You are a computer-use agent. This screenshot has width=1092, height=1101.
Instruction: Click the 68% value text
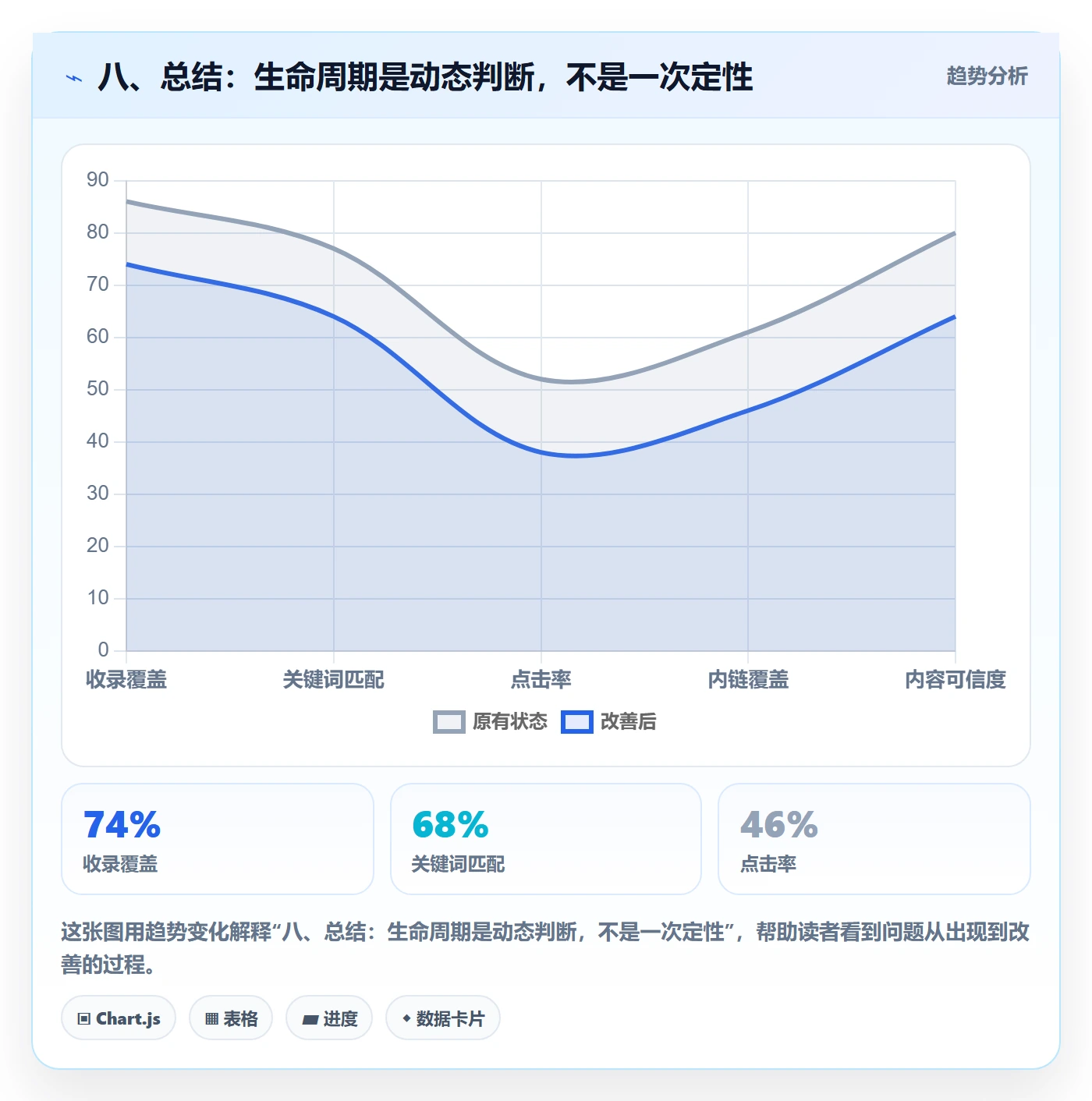450,825
